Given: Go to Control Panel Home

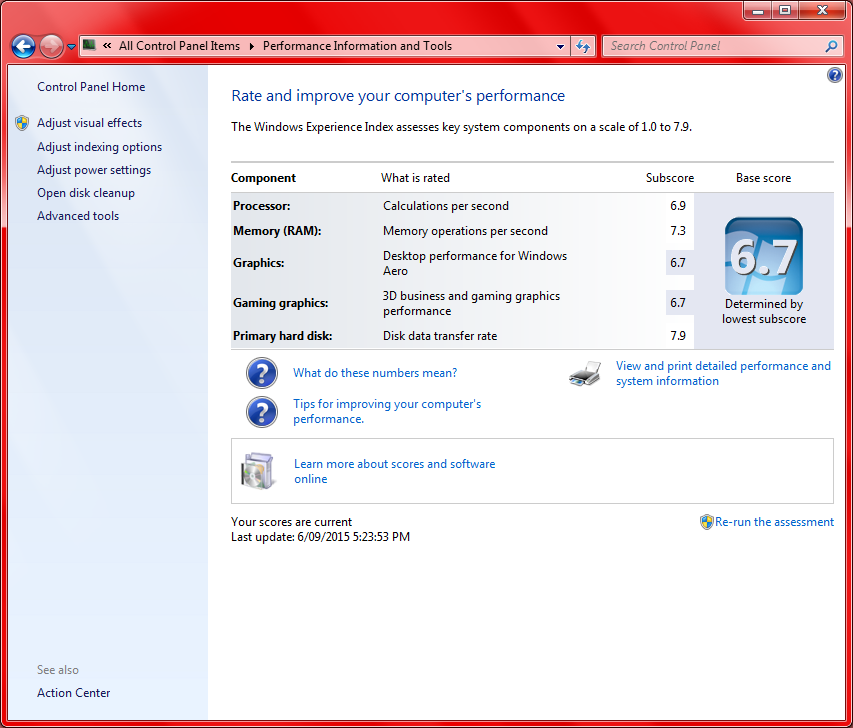Looking at the screenshot, I should (x=91, y=87).
